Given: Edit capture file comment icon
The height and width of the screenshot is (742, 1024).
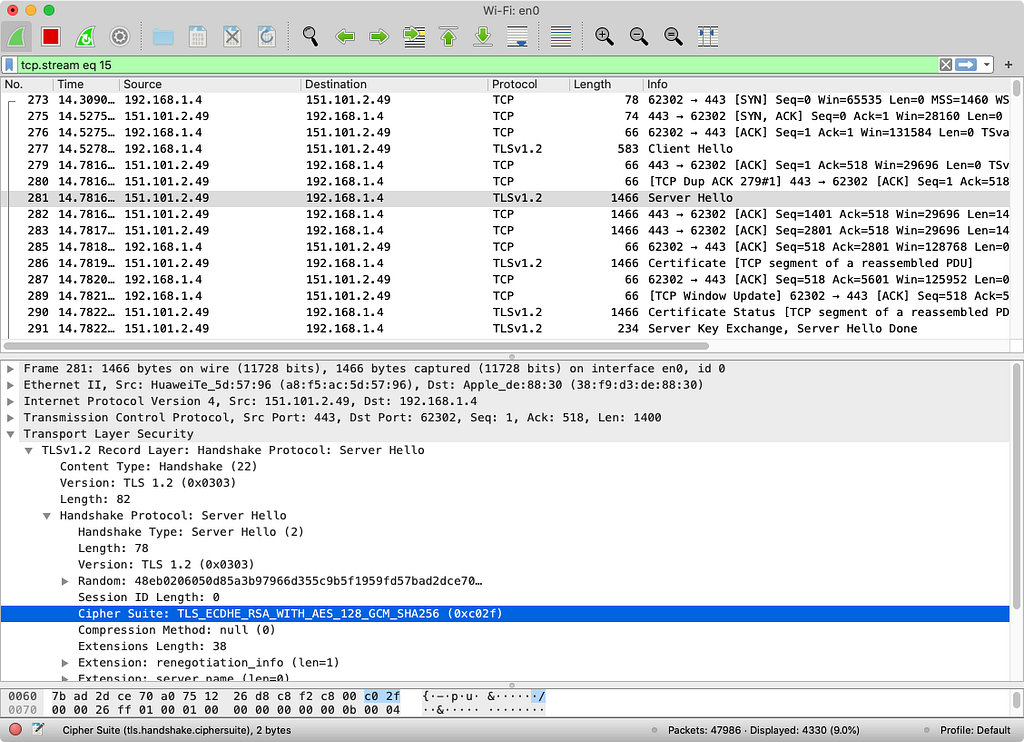Looking at the screenshot, I should (x=38, y=730).
